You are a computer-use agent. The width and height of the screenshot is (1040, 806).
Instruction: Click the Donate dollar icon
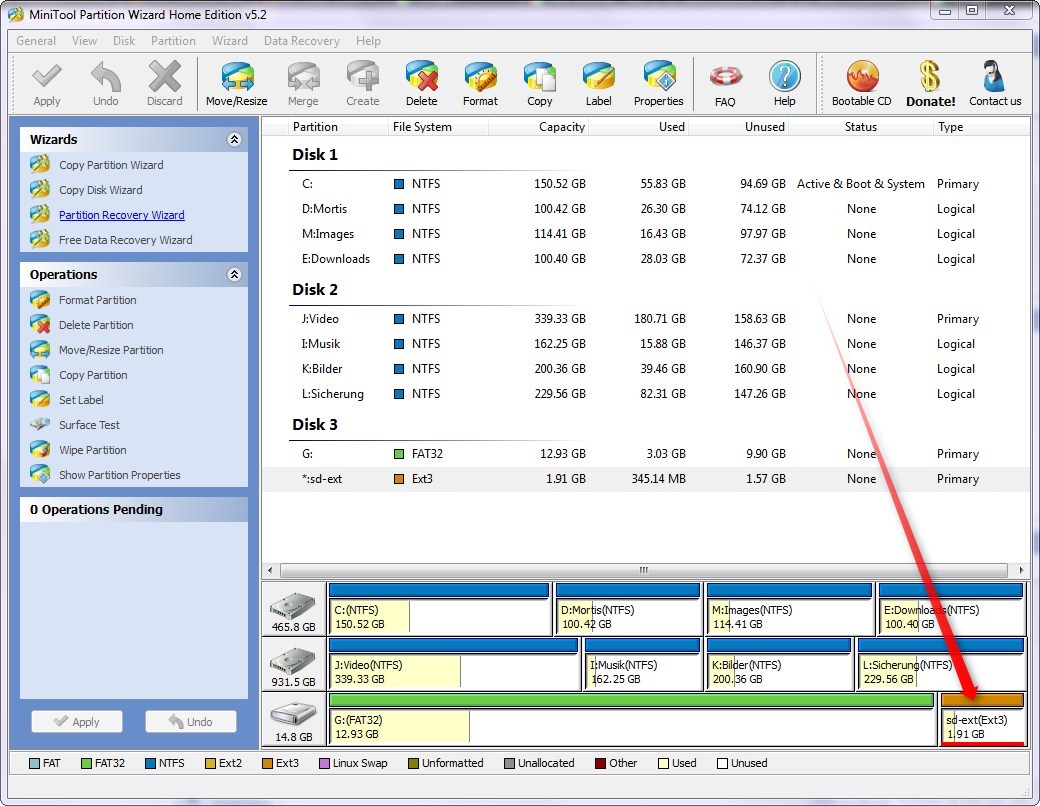931,84
